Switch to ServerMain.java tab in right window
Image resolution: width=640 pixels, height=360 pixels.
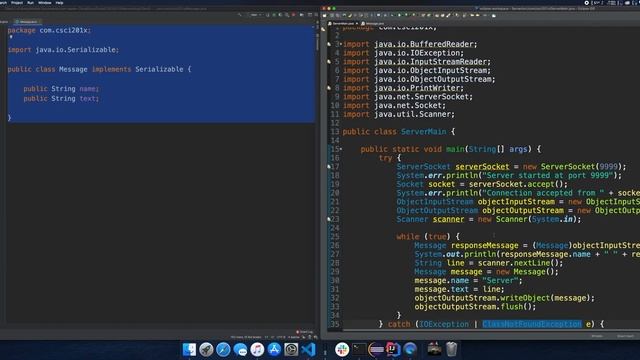click(x=343, y=23)
